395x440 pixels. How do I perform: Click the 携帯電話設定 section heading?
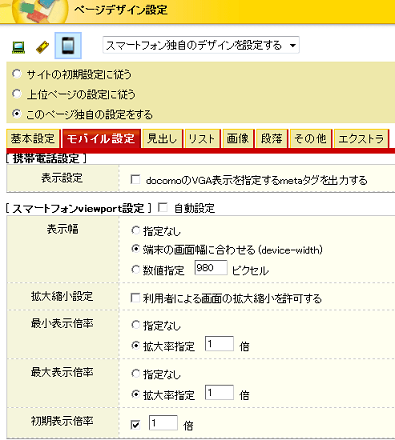(46, 158)
